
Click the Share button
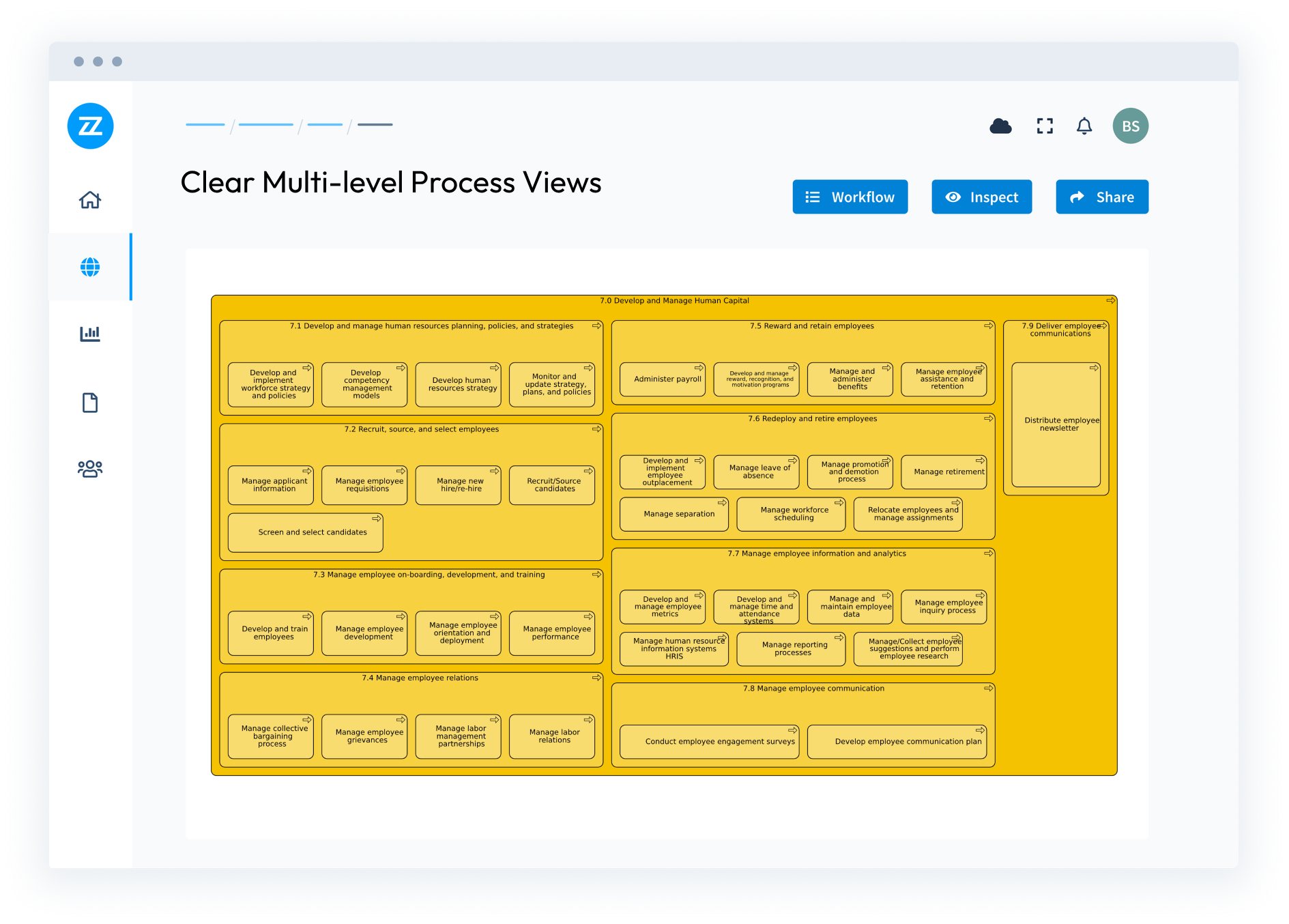[x=1101, y=197]
